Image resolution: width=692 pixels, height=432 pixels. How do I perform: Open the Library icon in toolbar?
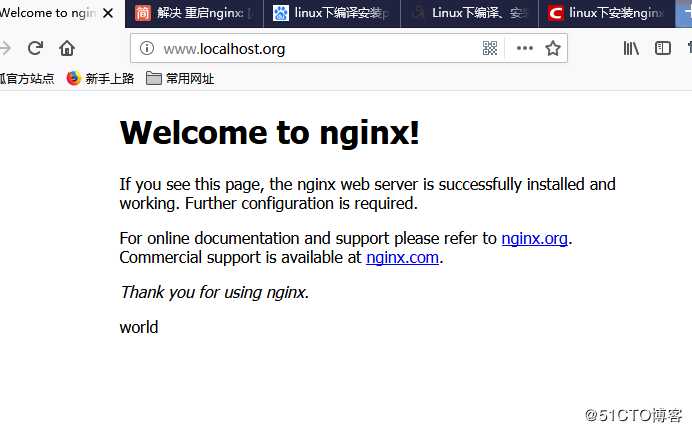(x=631, y=48)
